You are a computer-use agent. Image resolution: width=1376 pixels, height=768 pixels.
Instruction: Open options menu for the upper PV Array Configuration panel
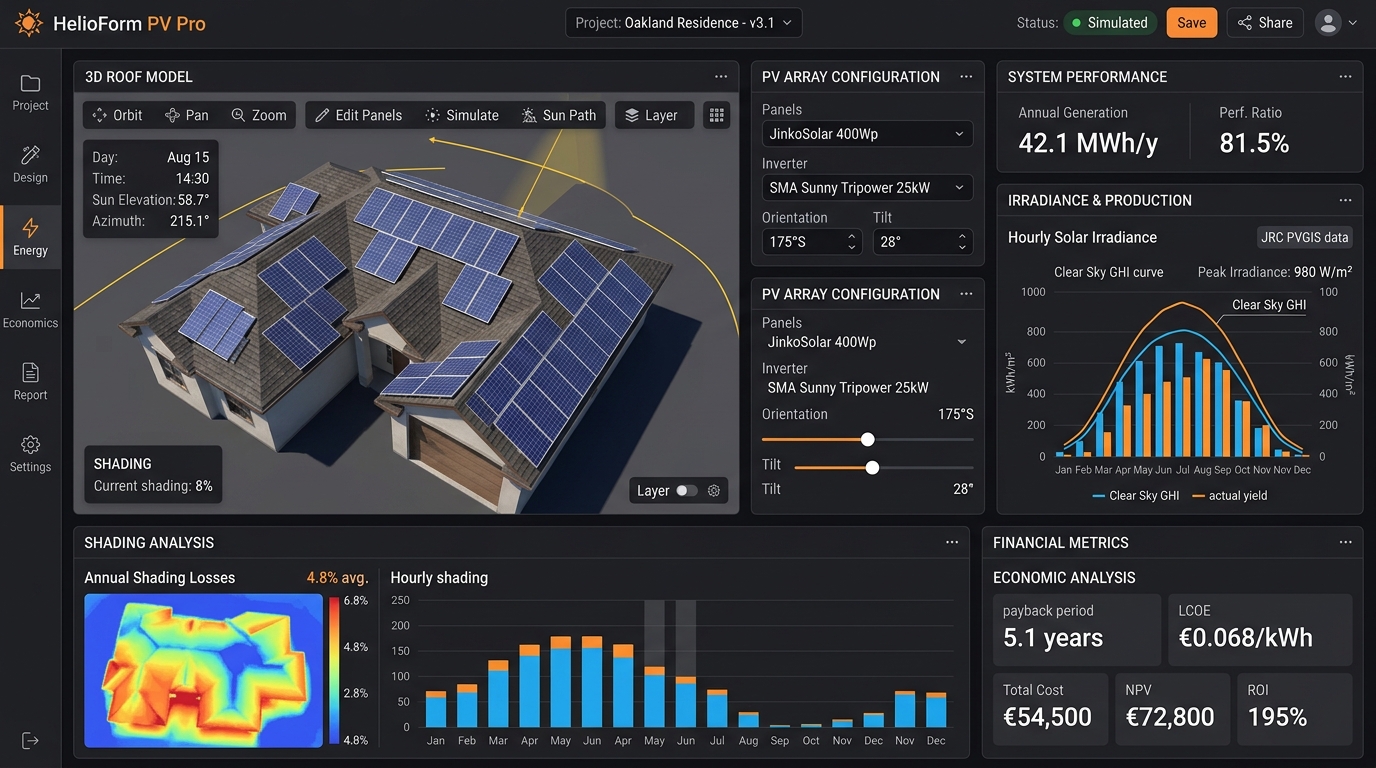click(966, 77)
